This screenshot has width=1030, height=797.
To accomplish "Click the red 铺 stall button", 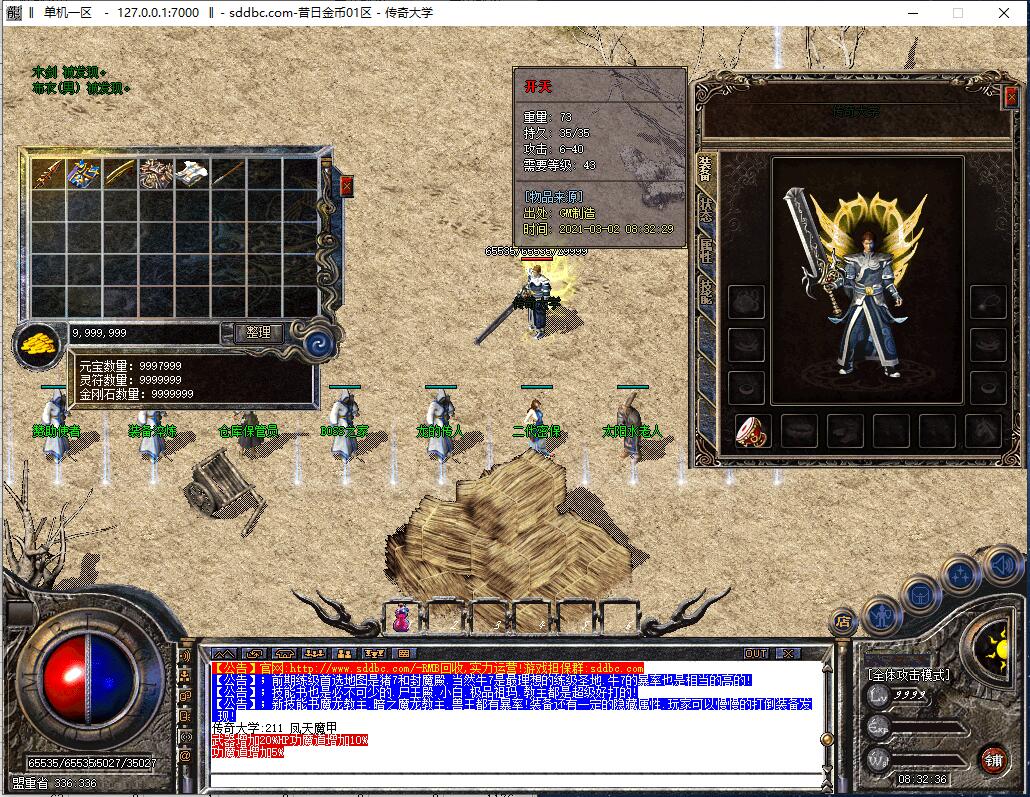I will 993,760.
